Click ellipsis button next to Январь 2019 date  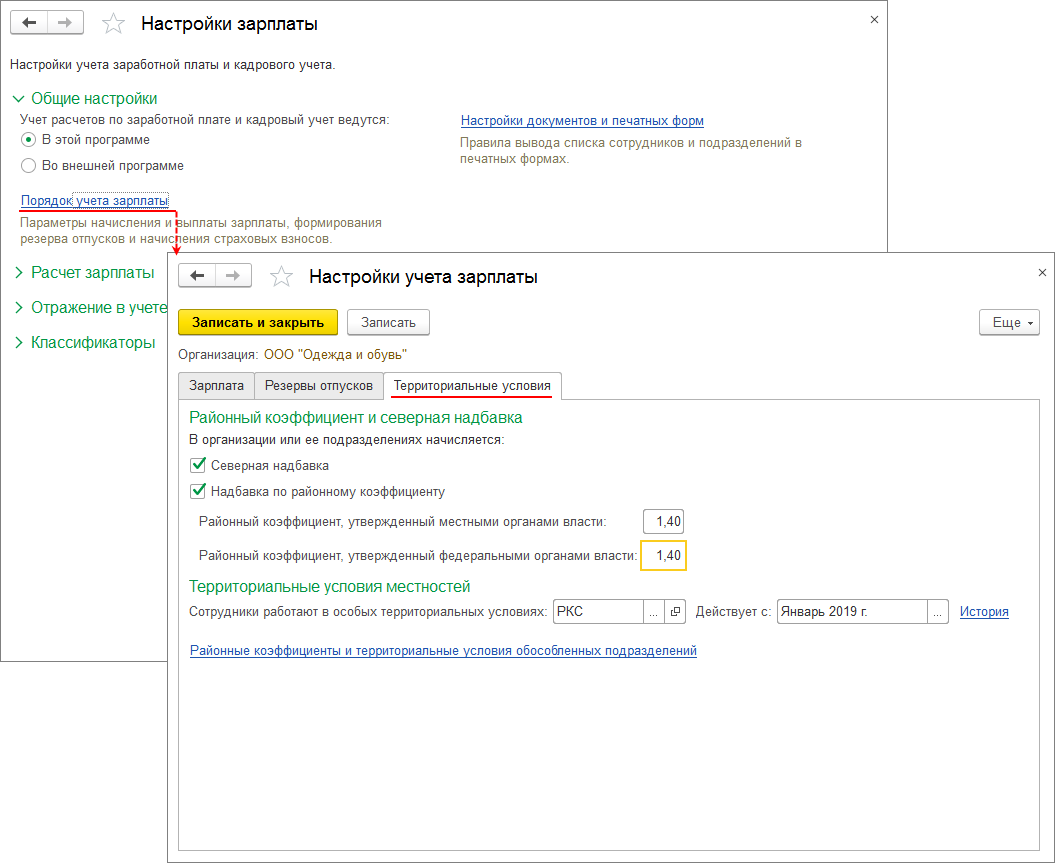938,612
